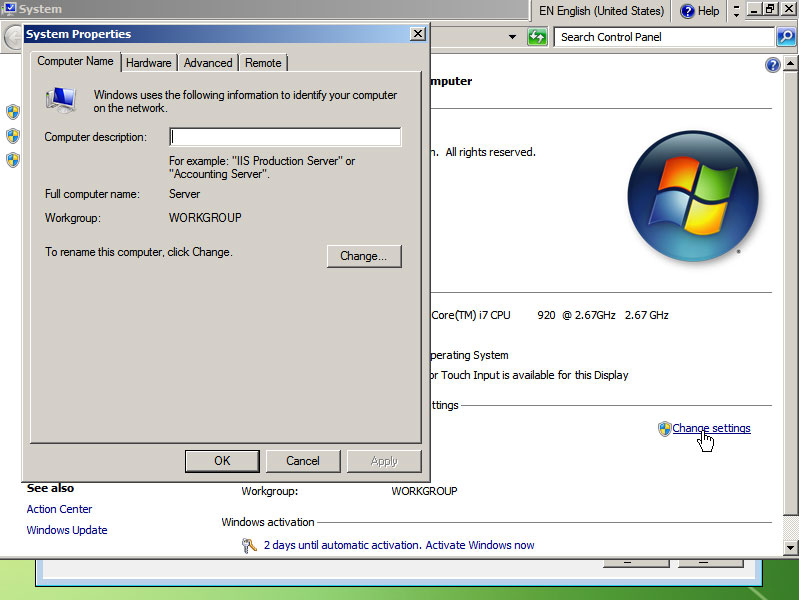Viewport: 799px width, 600px height.
Task: Open the address bar dropdown arrow
Action: (512, 37)
